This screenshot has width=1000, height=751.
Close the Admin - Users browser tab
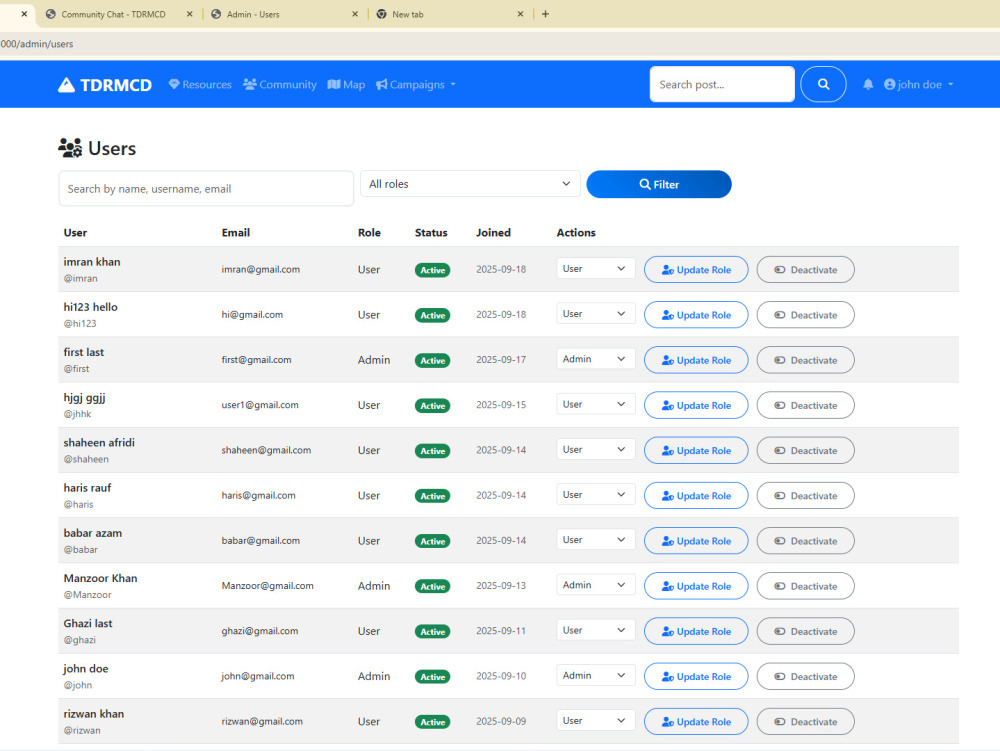click(x=355, y=14)
